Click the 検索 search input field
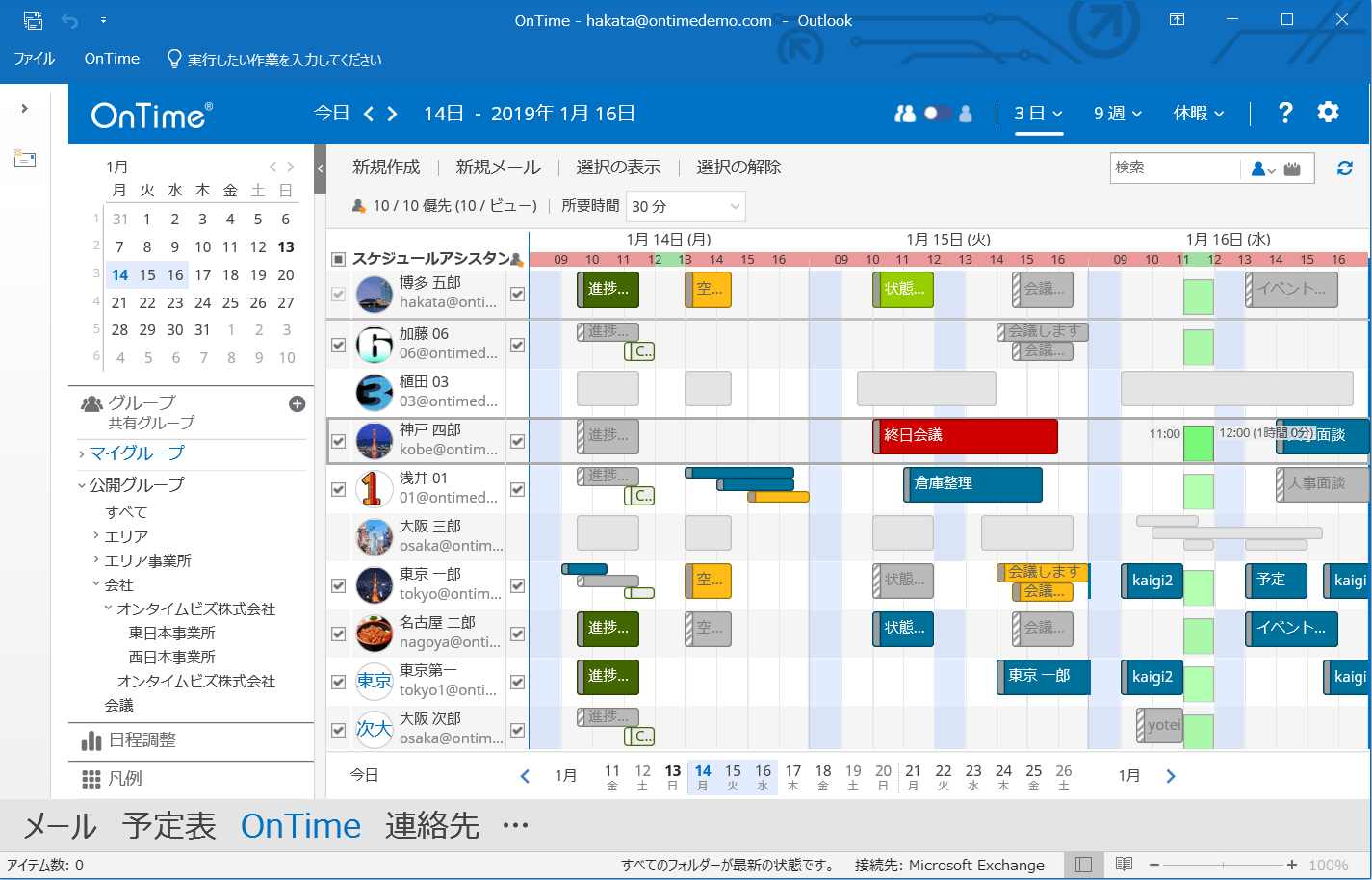 tap(1175, 168)
